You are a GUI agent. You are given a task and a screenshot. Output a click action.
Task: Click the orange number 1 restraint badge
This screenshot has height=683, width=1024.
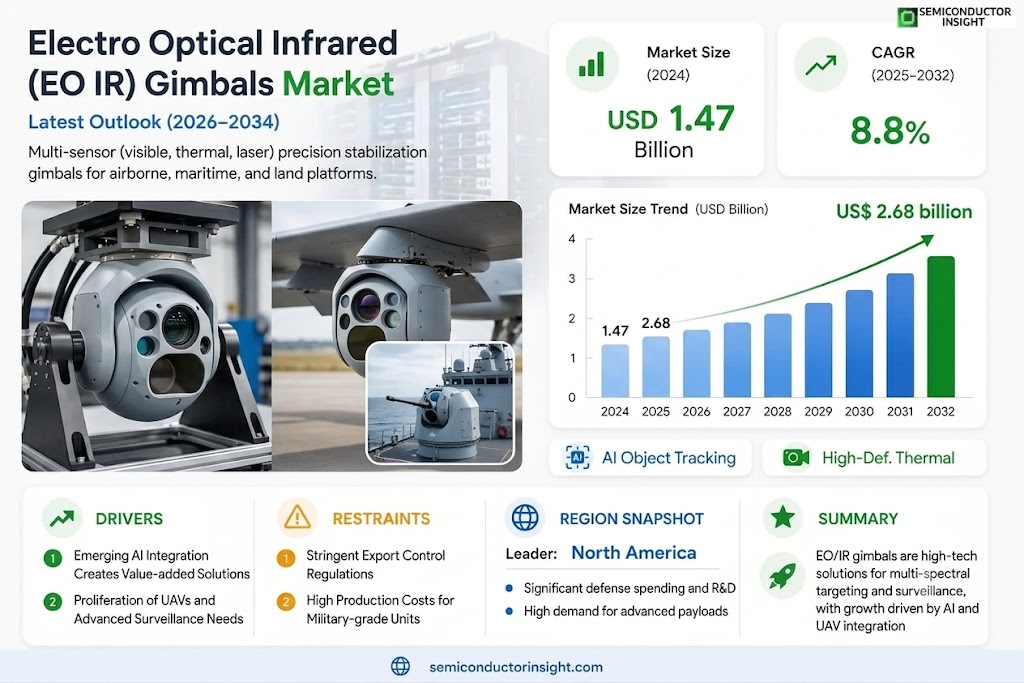(285, 558)
